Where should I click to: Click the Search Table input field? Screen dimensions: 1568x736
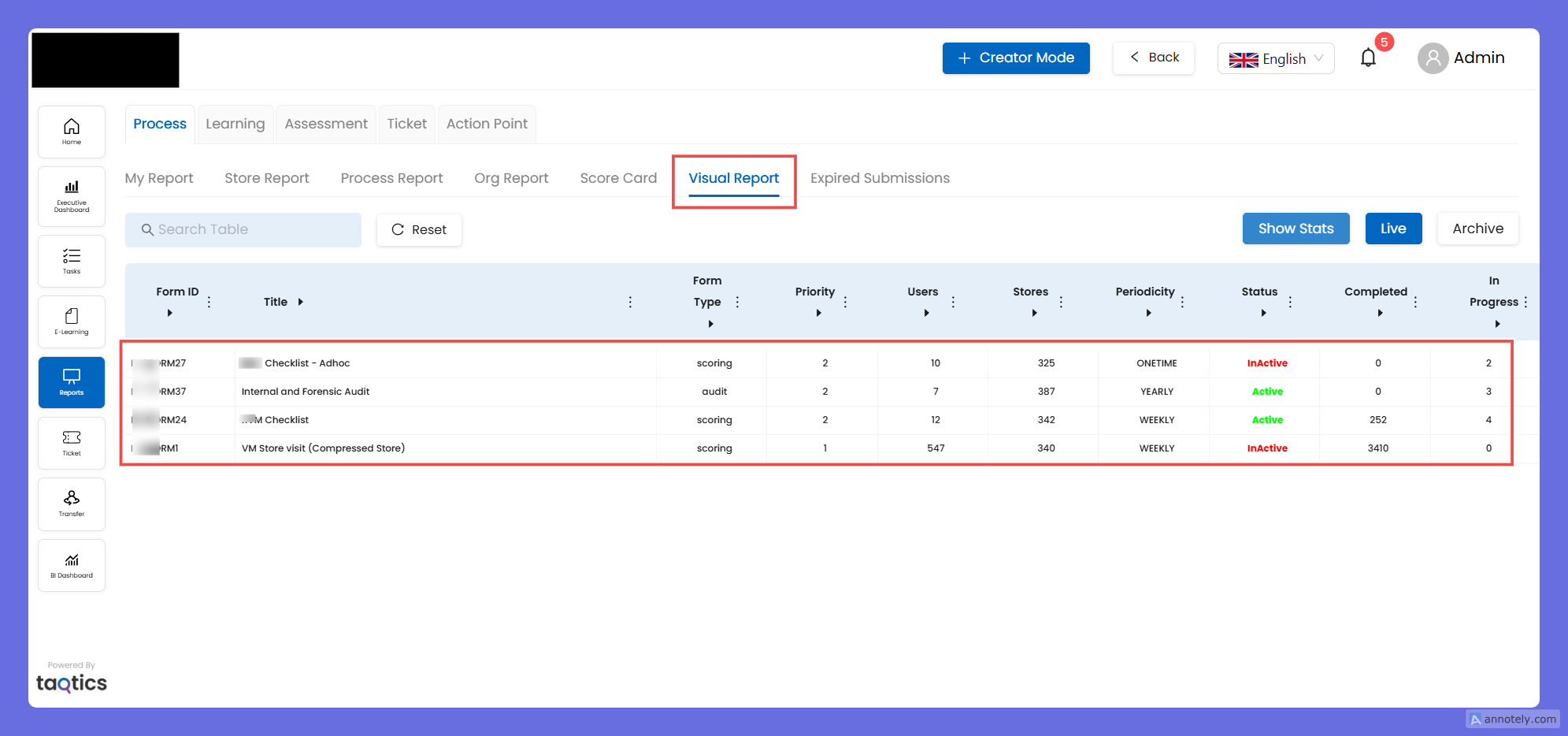click(243, 230)
